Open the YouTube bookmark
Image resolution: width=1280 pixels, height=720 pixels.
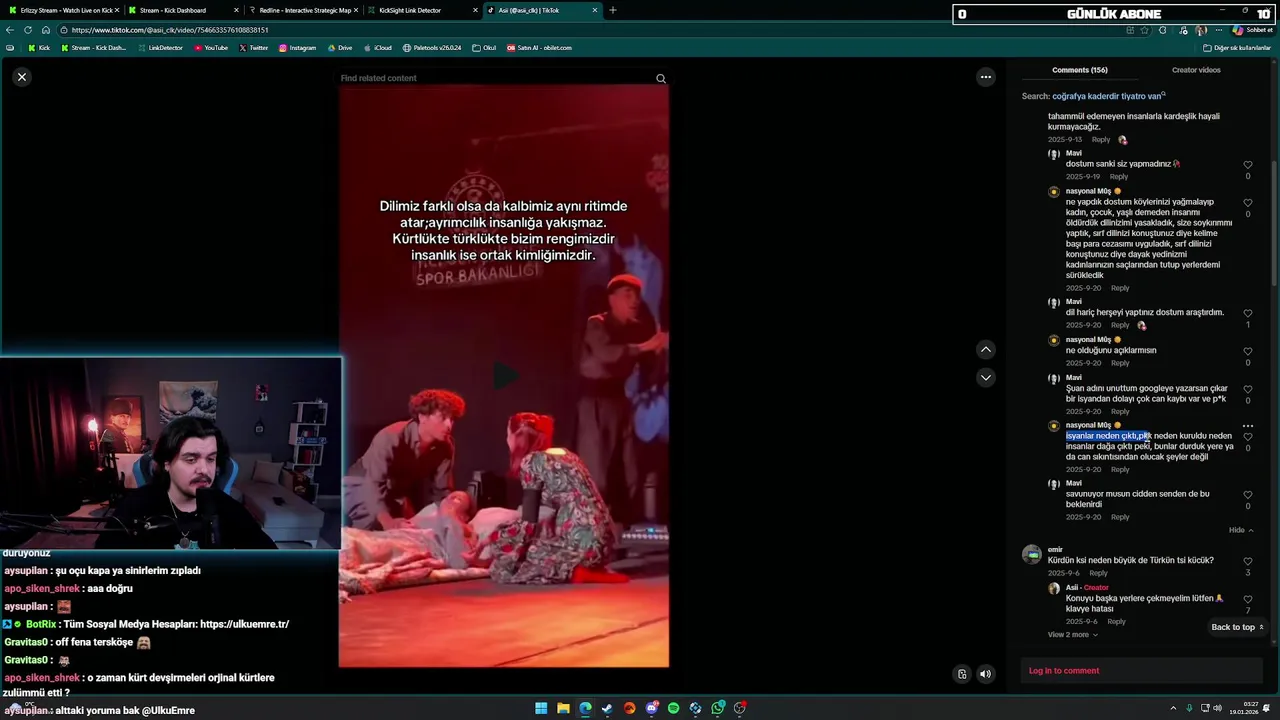211,48
